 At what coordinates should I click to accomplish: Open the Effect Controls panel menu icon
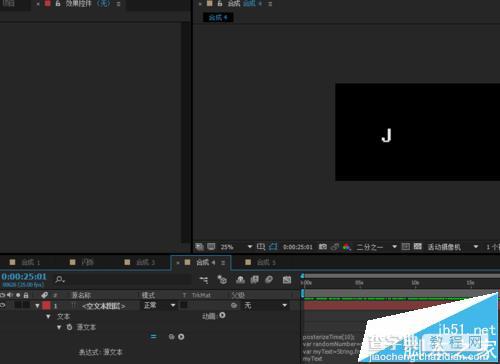[x=118, y=4]
